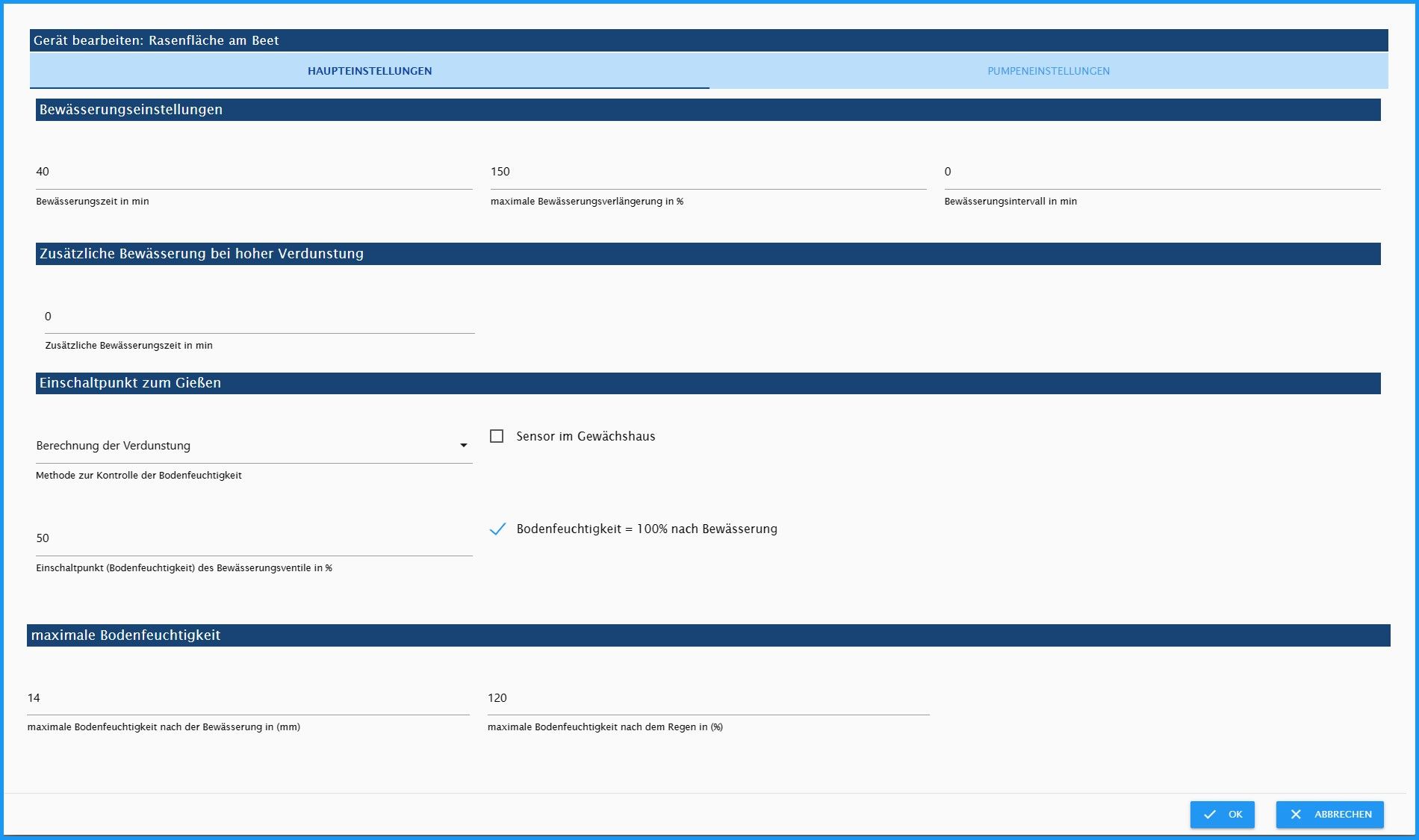Click the Methode zur Kontrolle der Bodenfeuchtigkeit label
1419x840 pixels.
click(x=139, y=476)
